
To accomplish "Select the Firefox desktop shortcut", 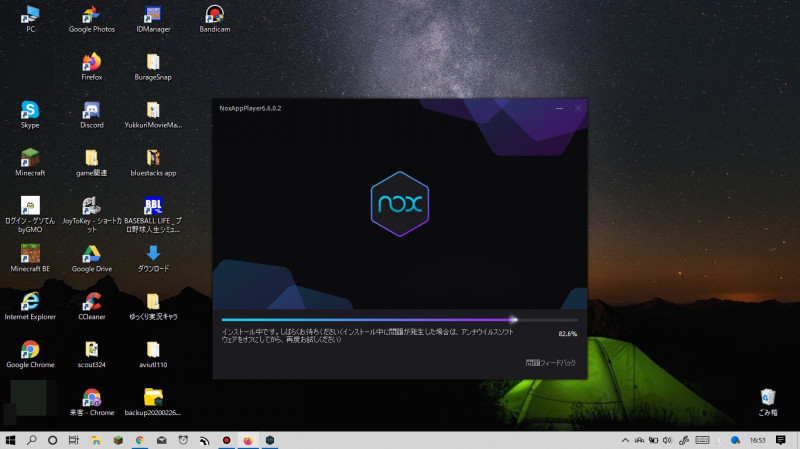I will click(92, 67).
